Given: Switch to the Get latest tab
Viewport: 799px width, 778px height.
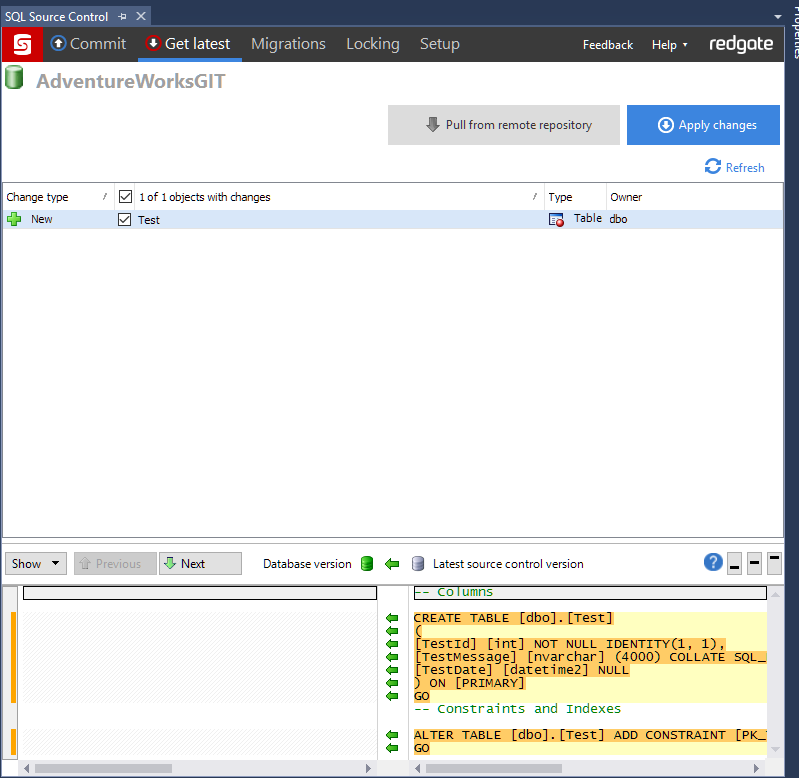Looking at the screenshot, I should (x=188, y=44).
